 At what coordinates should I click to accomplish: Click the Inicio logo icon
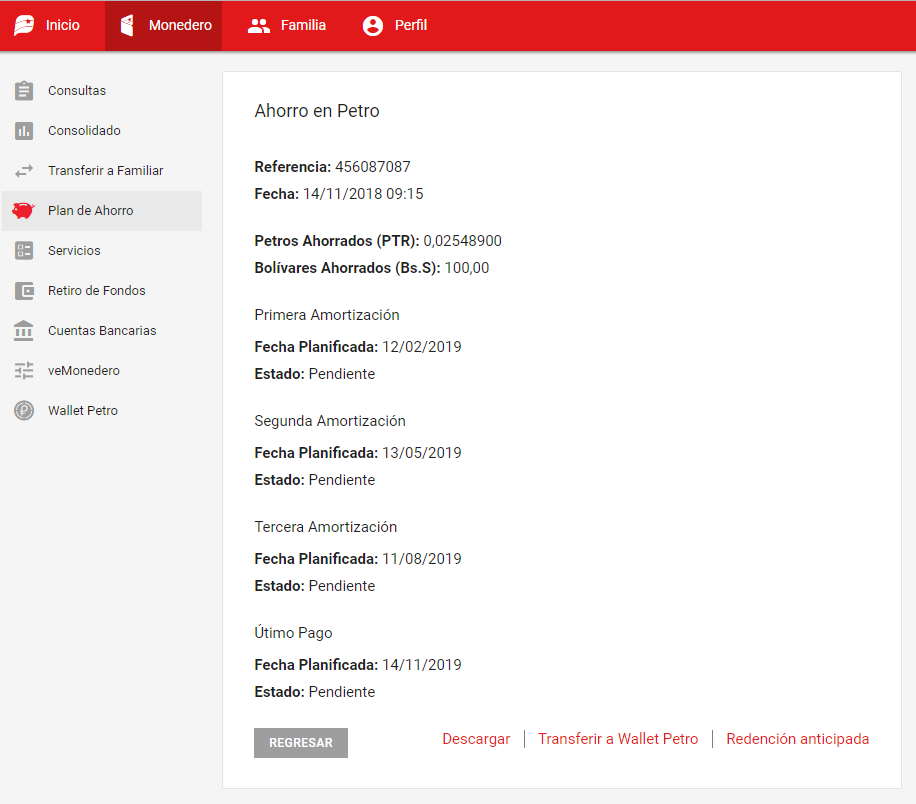point(24,26)
